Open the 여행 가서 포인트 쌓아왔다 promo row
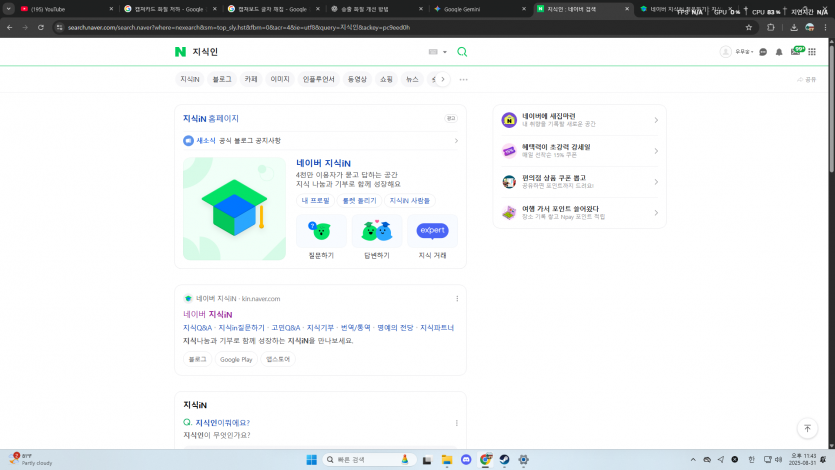 579,212
